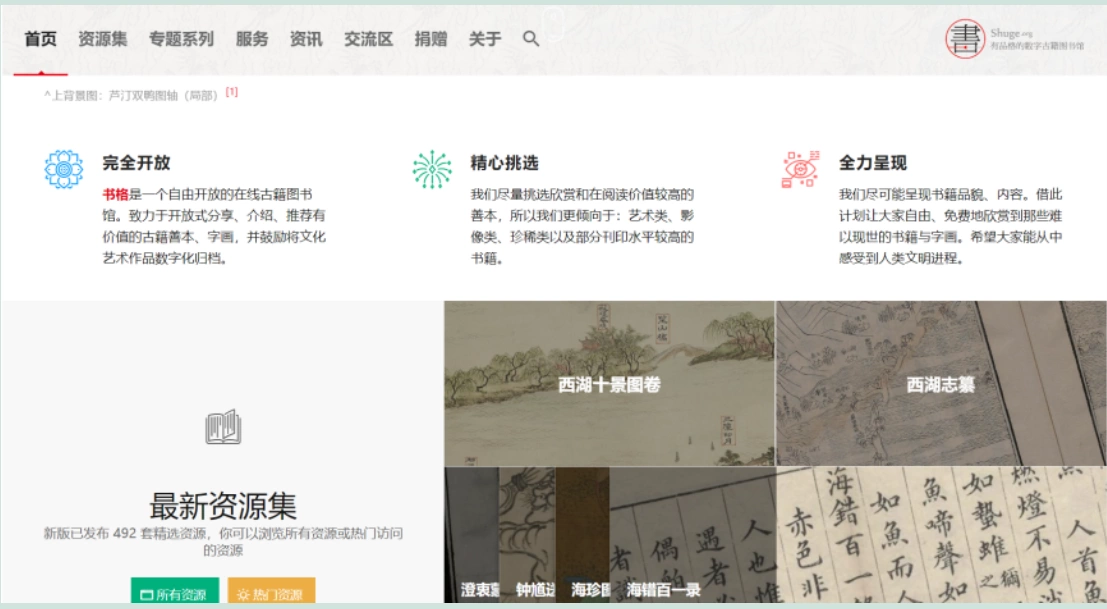The height and width of the screenshot is (609, 1107).
Task: Follow the [1] footnote link after background caption
Action: (x=232, y=92)
